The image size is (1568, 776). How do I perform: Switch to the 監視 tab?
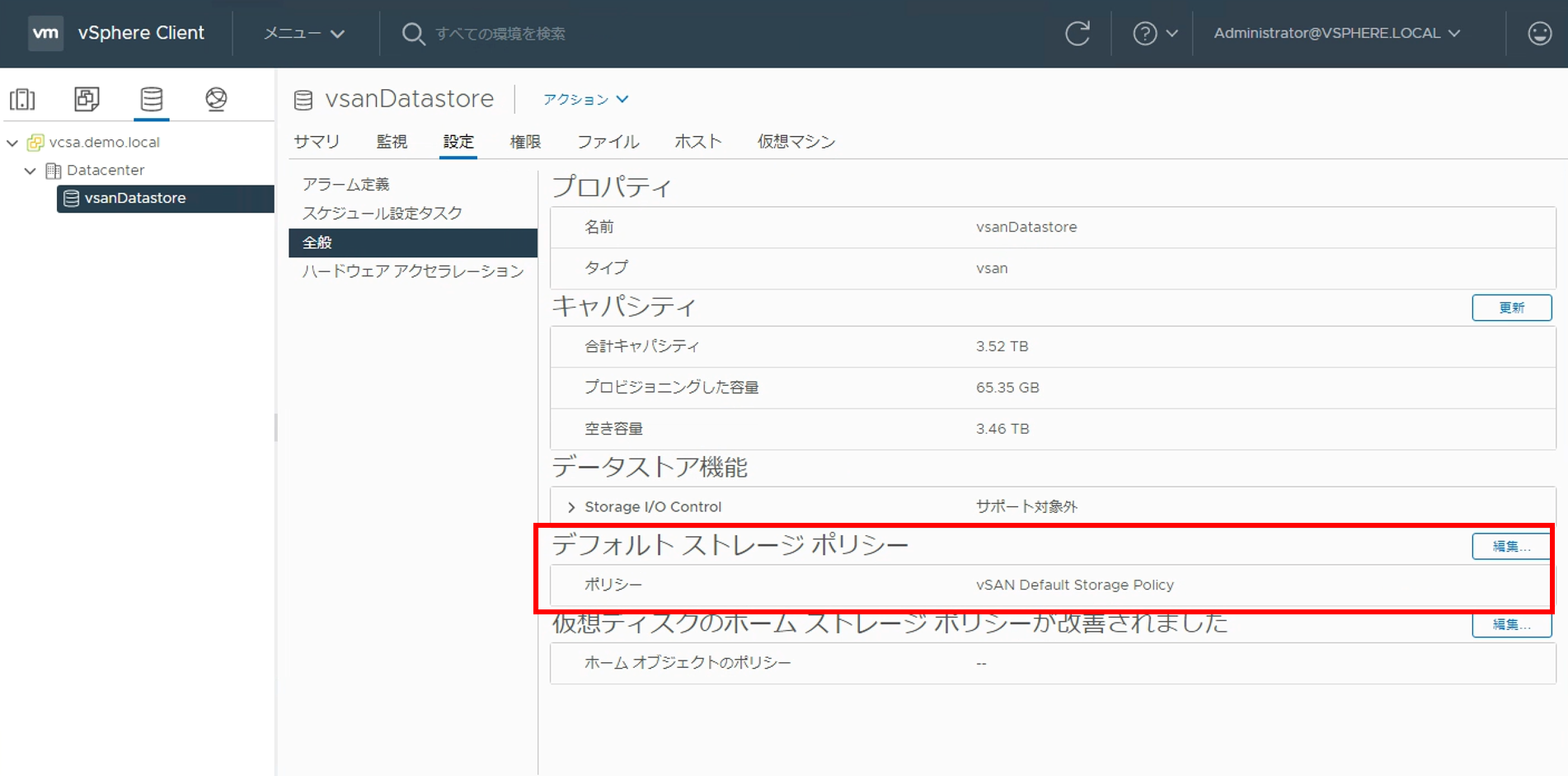(x=392, y=142)
